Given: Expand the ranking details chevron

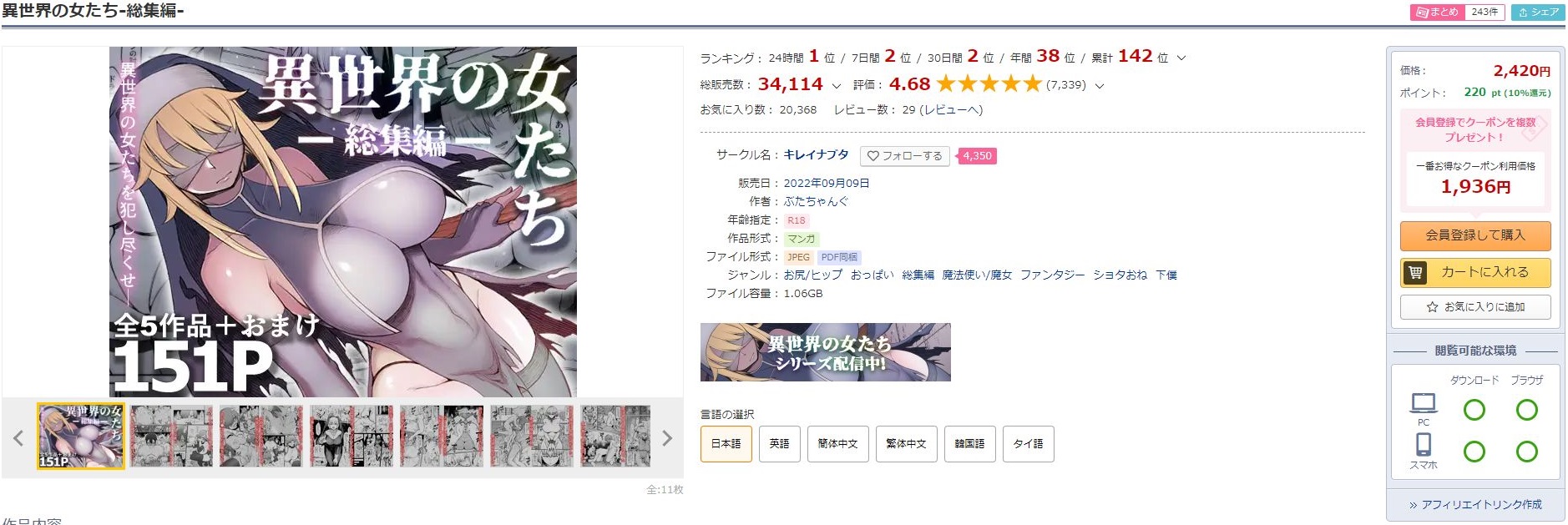Looking at the screenshot, I should tap(1181, 58).
